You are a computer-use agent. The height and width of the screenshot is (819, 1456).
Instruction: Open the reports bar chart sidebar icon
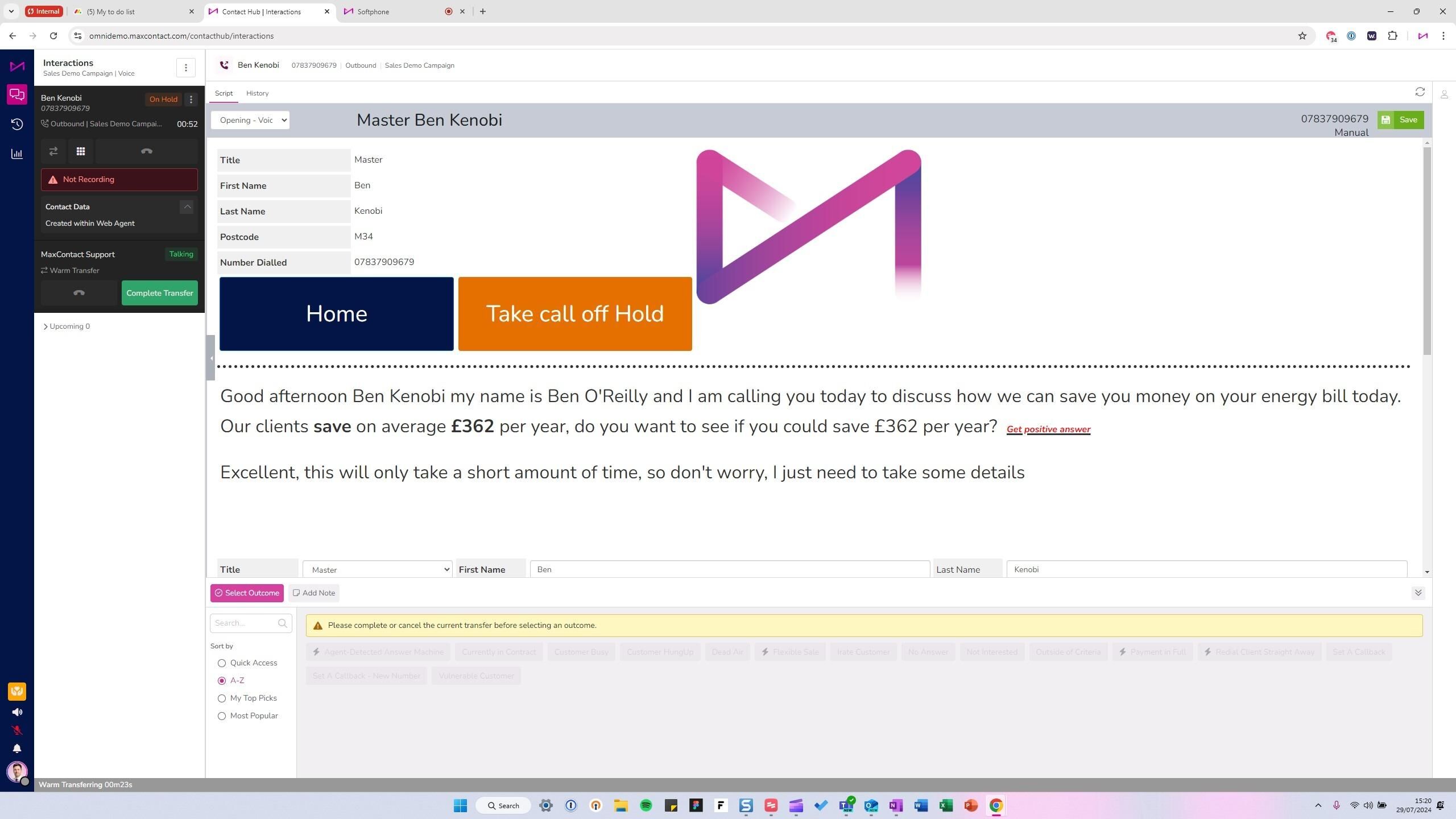pyautogui.click(x=17, y=154)
